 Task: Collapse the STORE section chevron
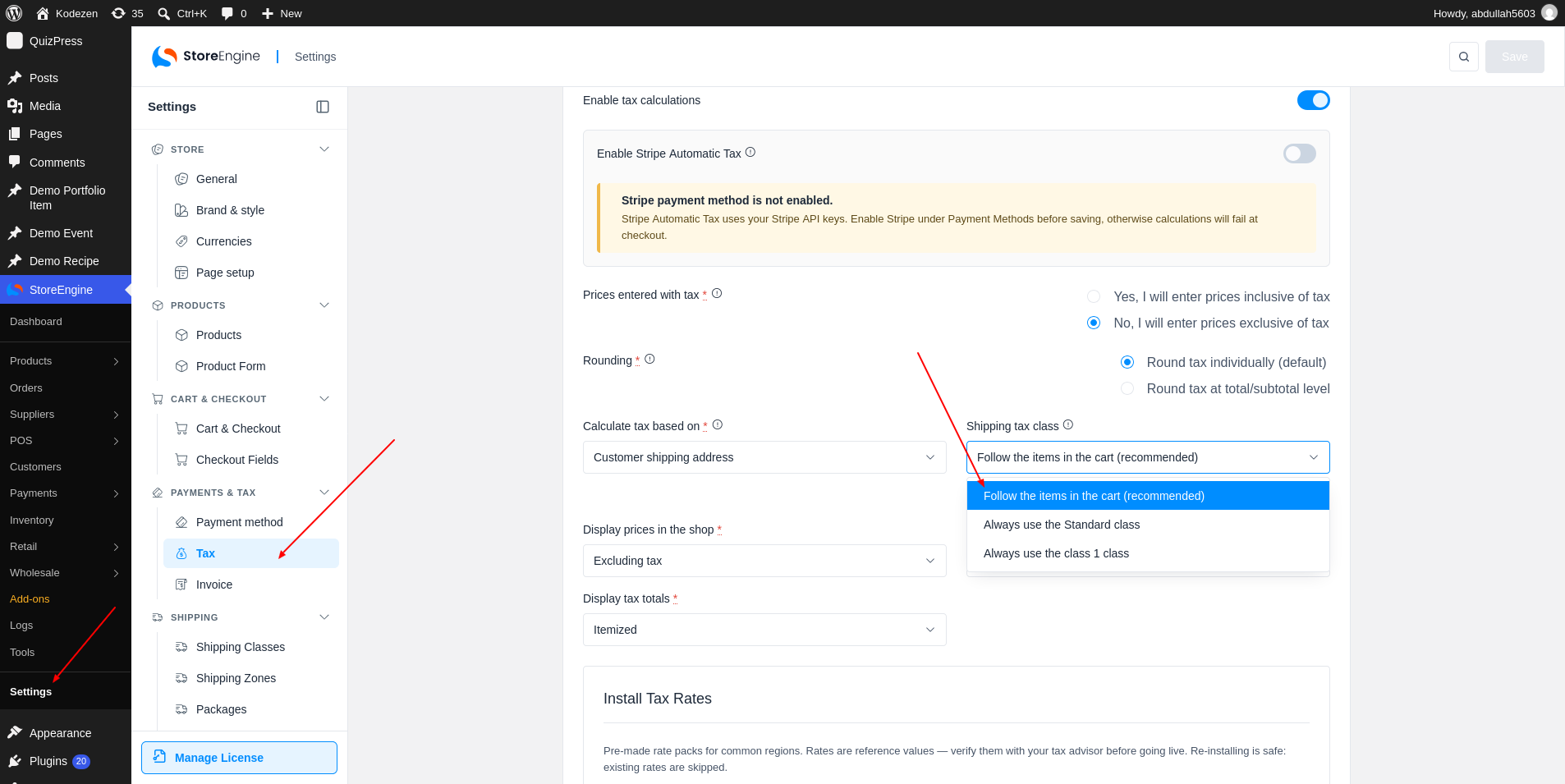click(324, 149)
